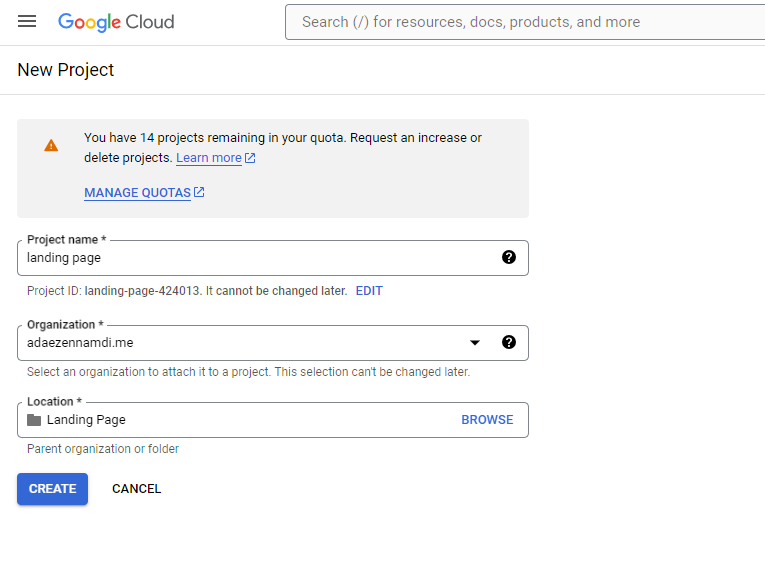Open the hamburger navigation menu
This screenshot has width=765, height=566.
[27, 21]
